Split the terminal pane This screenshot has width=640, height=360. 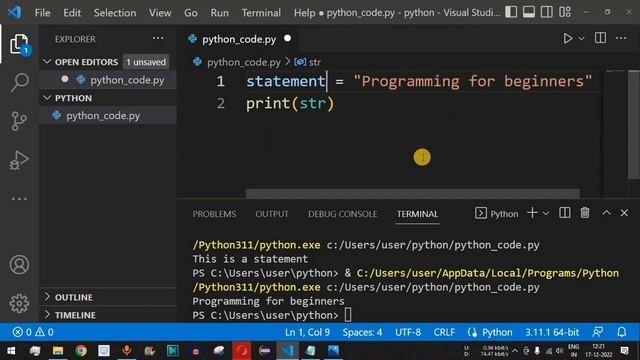[565, 213]
